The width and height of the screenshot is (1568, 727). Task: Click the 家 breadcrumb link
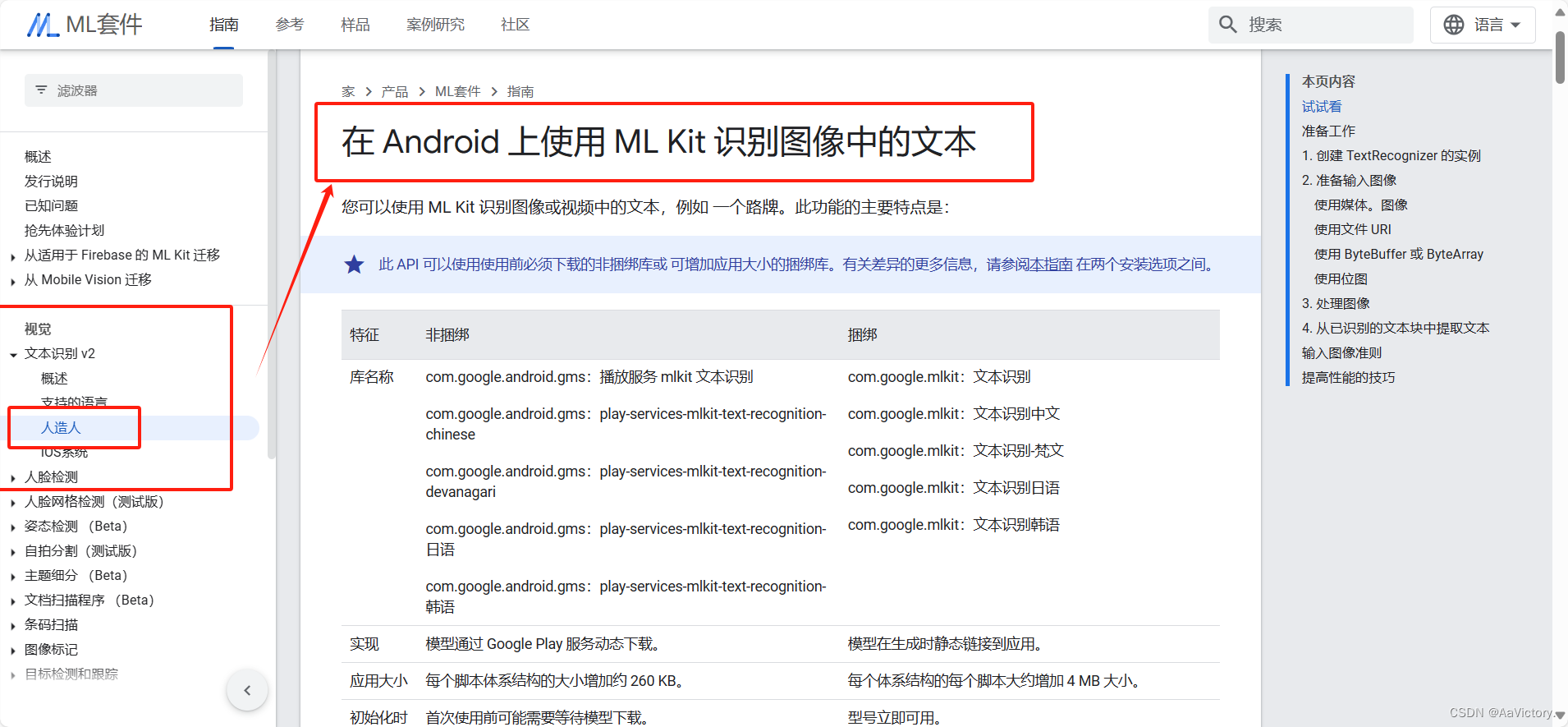(x=348, y=92)
